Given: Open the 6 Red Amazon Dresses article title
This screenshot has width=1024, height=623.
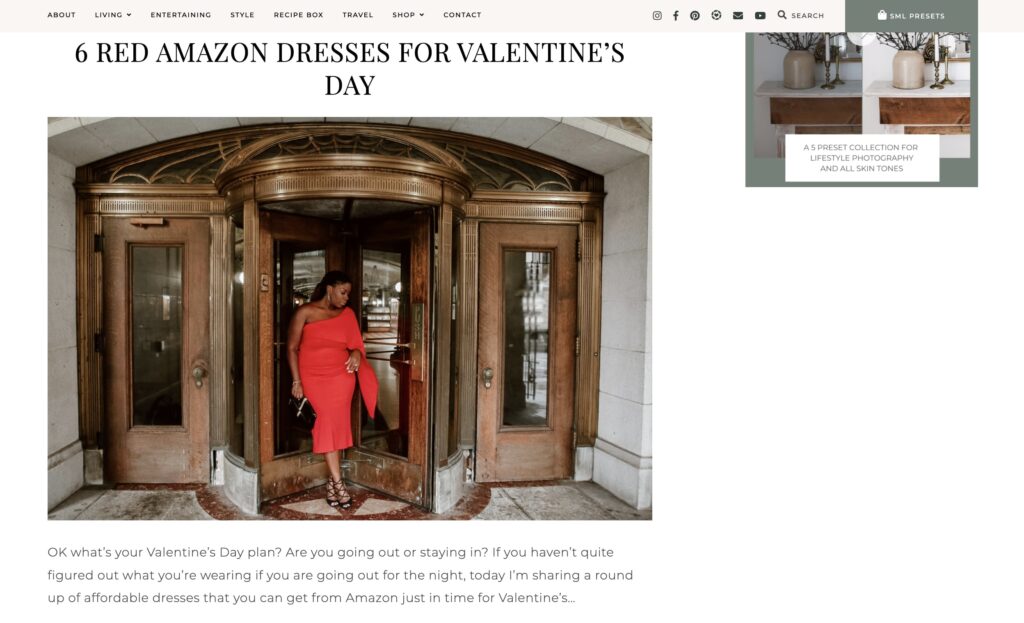Looking at the screenshot, I should pos(349,69).
